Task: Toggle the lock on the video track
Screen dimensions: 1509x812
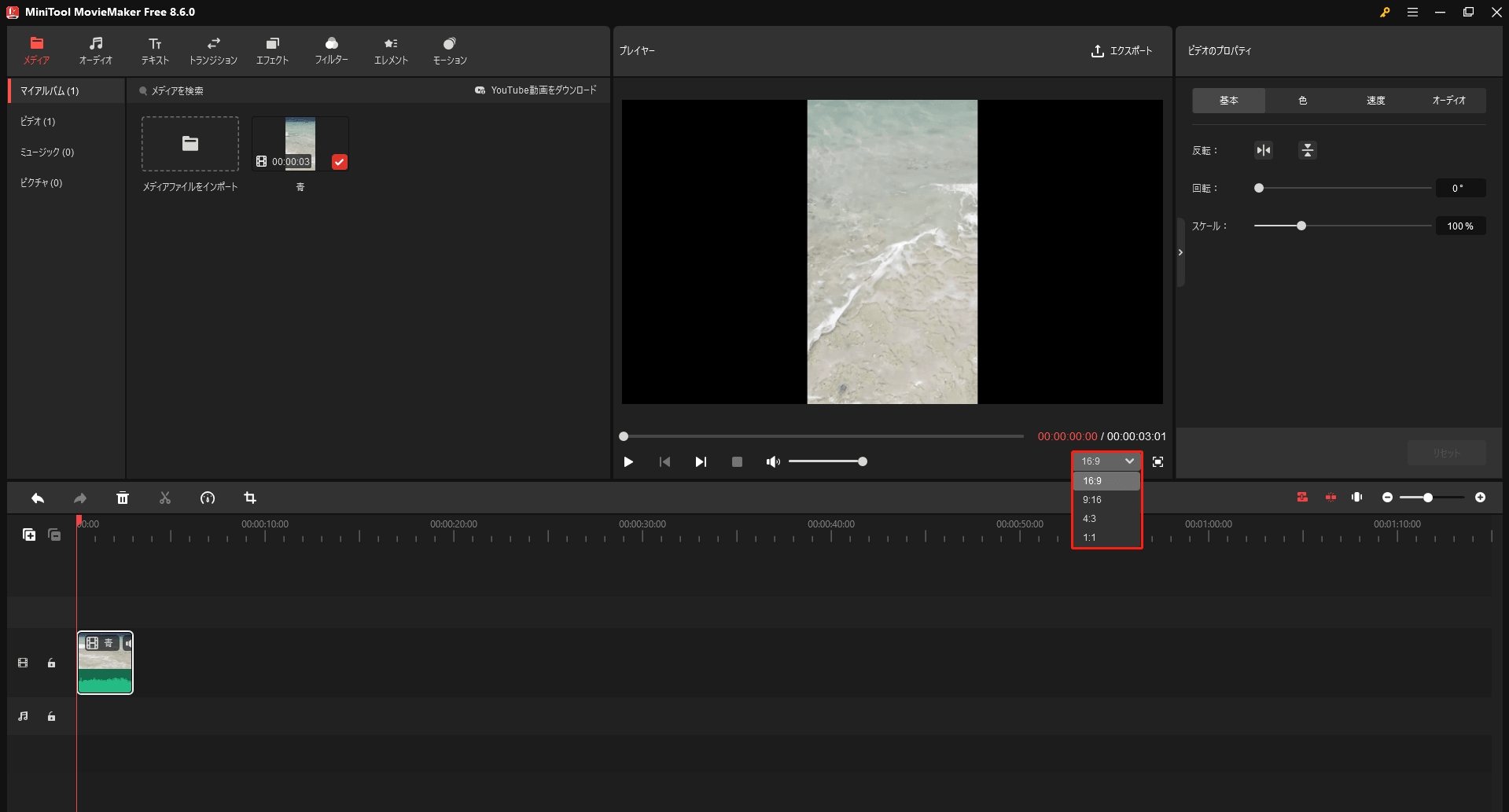Action: click(51, 663)
